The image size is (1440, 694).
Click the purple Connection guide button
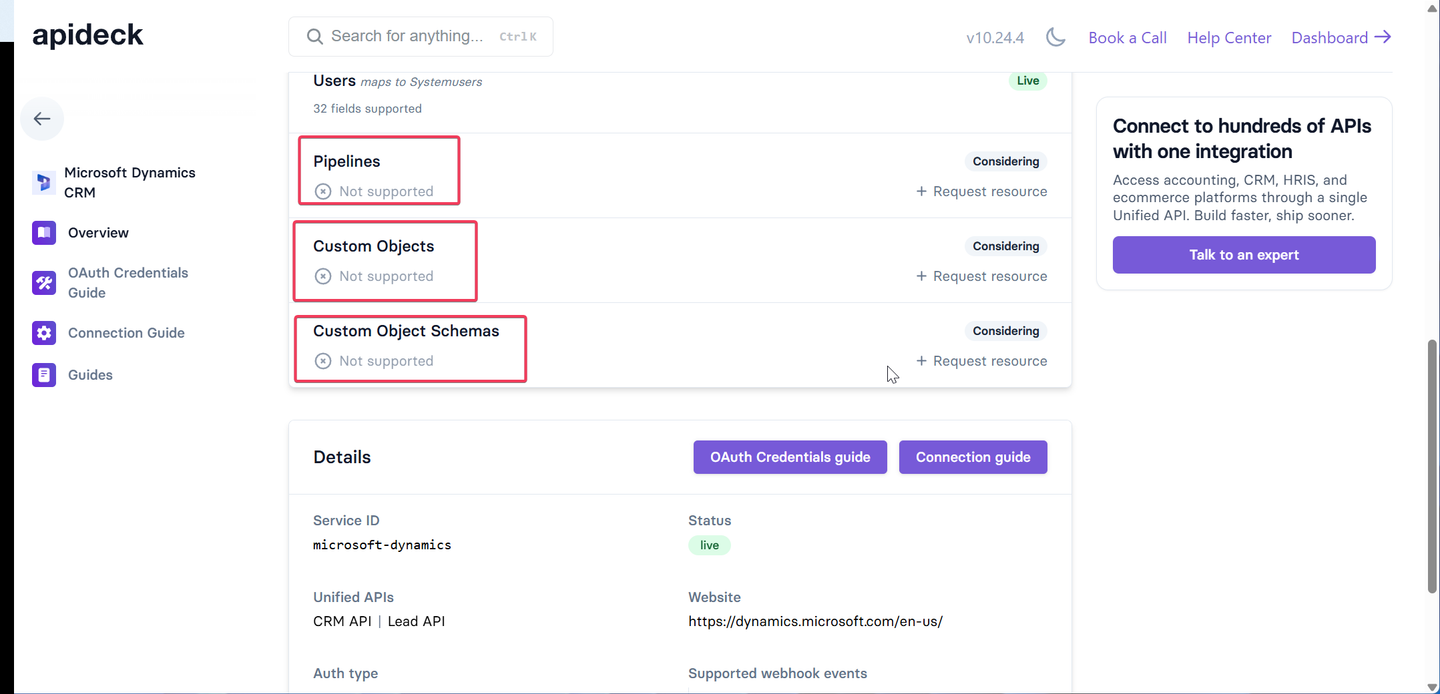[x=973, y=457]
